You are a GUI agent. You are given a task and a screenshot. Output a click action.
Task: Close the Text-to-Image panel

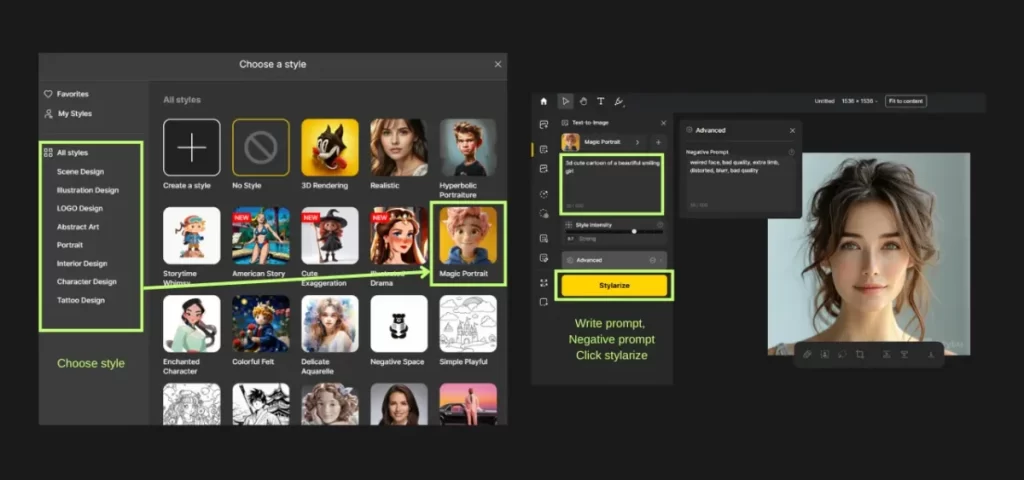coord(664,123)
